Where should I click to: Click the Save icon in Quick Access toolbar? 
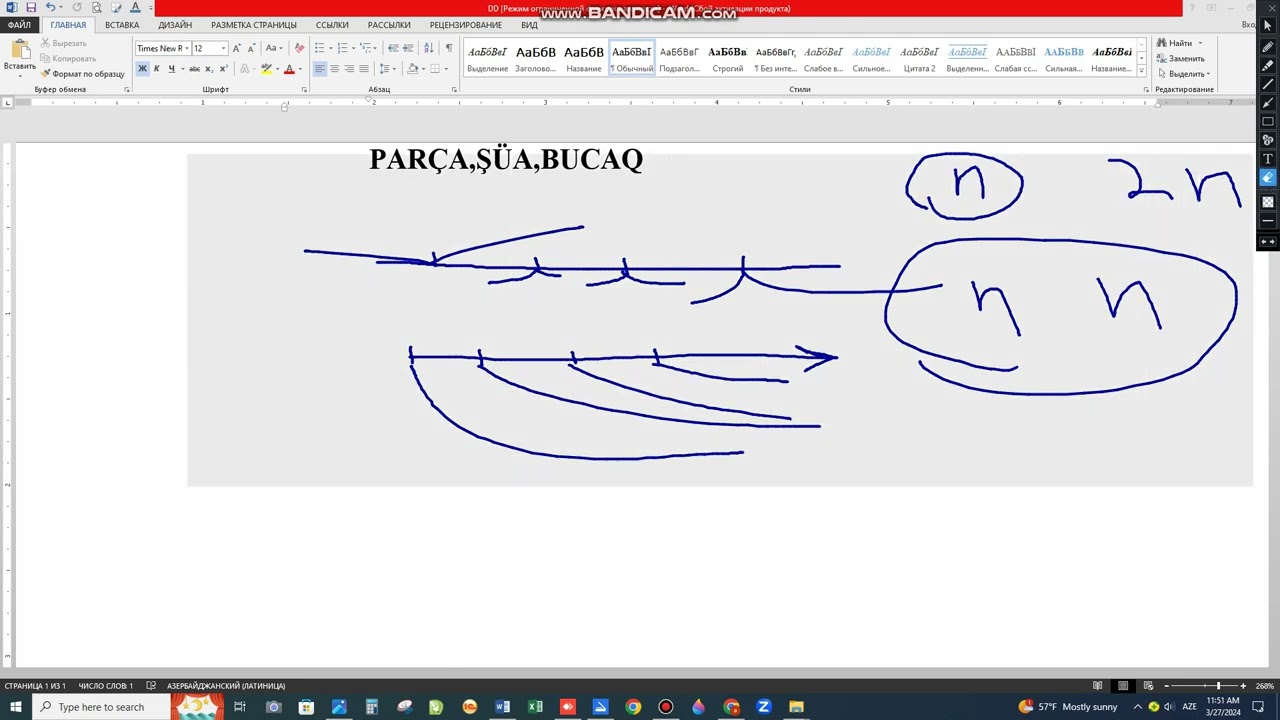(x=31, y=8)
